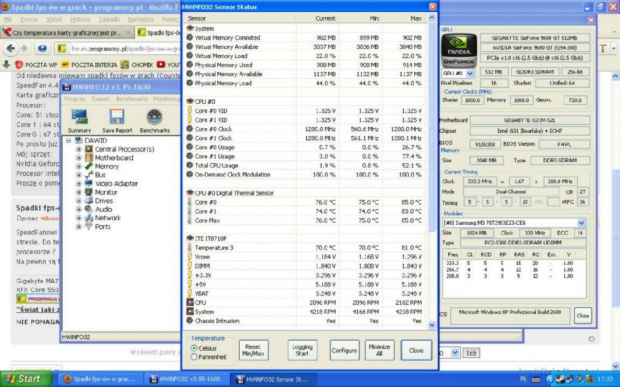
Task: Collapse the DAWID root node
Action: click(68, 140)
